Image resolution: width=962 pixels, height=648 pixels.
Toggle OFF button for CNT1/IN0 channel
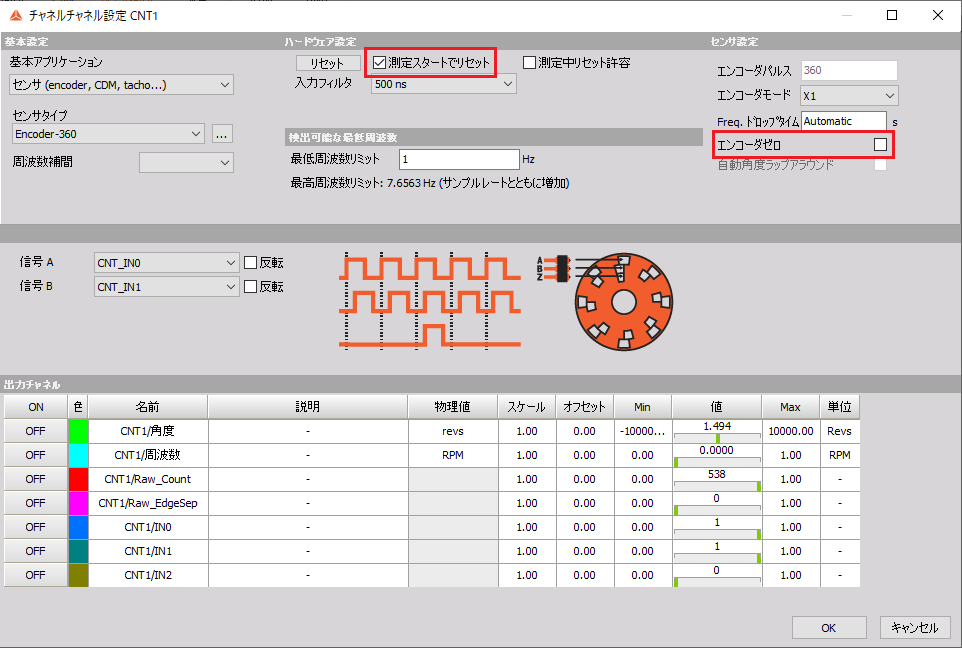click(36, 527)
